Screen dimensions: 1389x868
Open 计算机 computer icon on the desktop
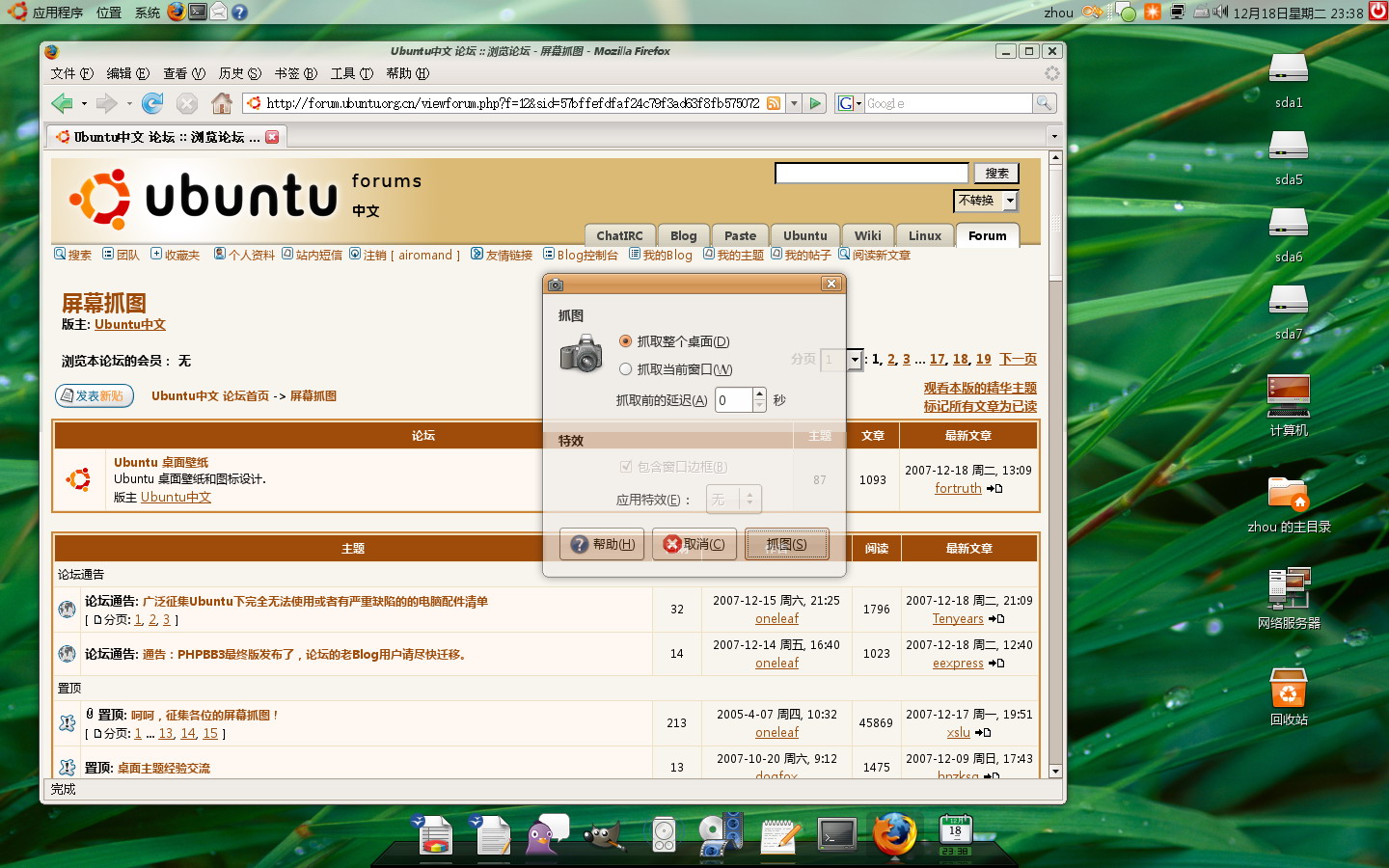[x=1289, y=395]
